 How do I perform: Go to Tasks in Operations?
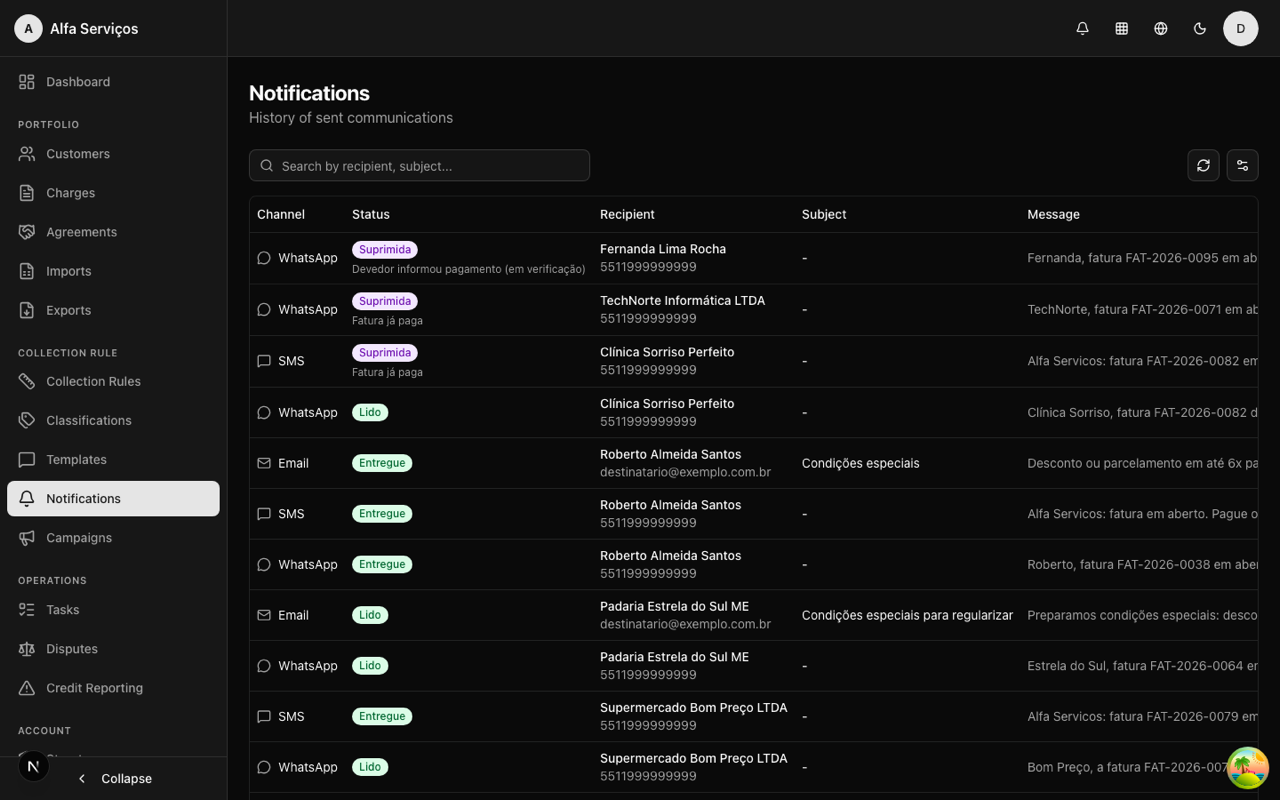tap(113, 610)
